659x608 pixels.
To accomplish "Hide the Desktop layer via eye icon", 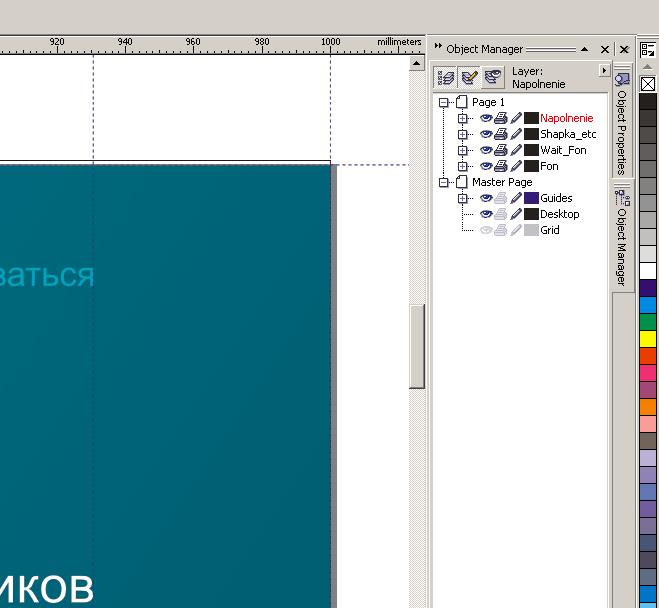I will [486, 214].
